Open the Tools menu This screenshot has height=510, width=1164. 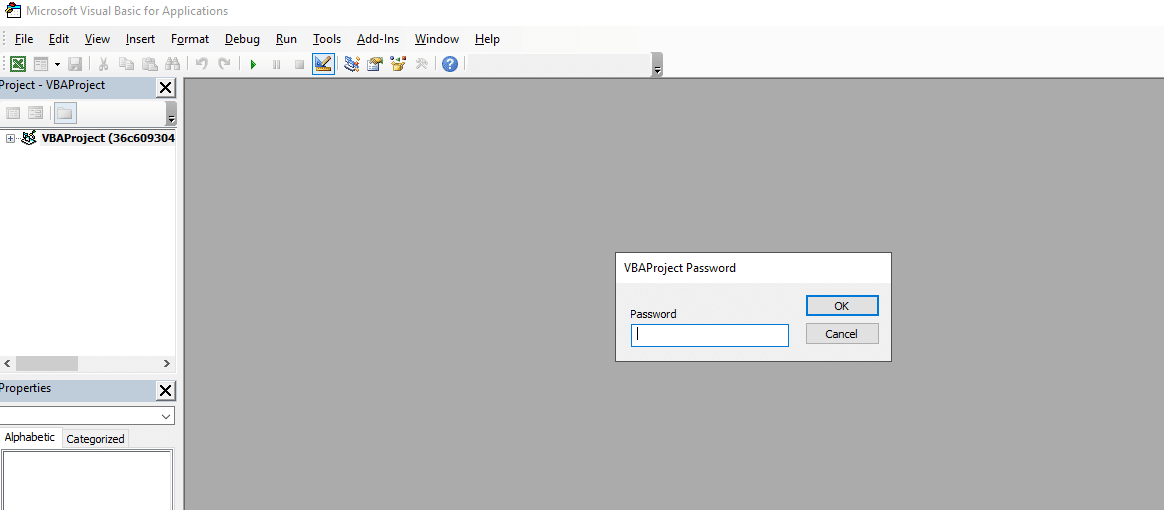tap(327, 39)
